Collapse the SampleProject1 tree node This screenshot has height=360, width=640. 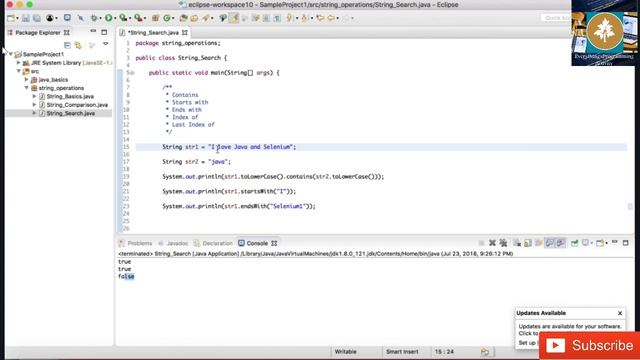(x=11, y=54)
